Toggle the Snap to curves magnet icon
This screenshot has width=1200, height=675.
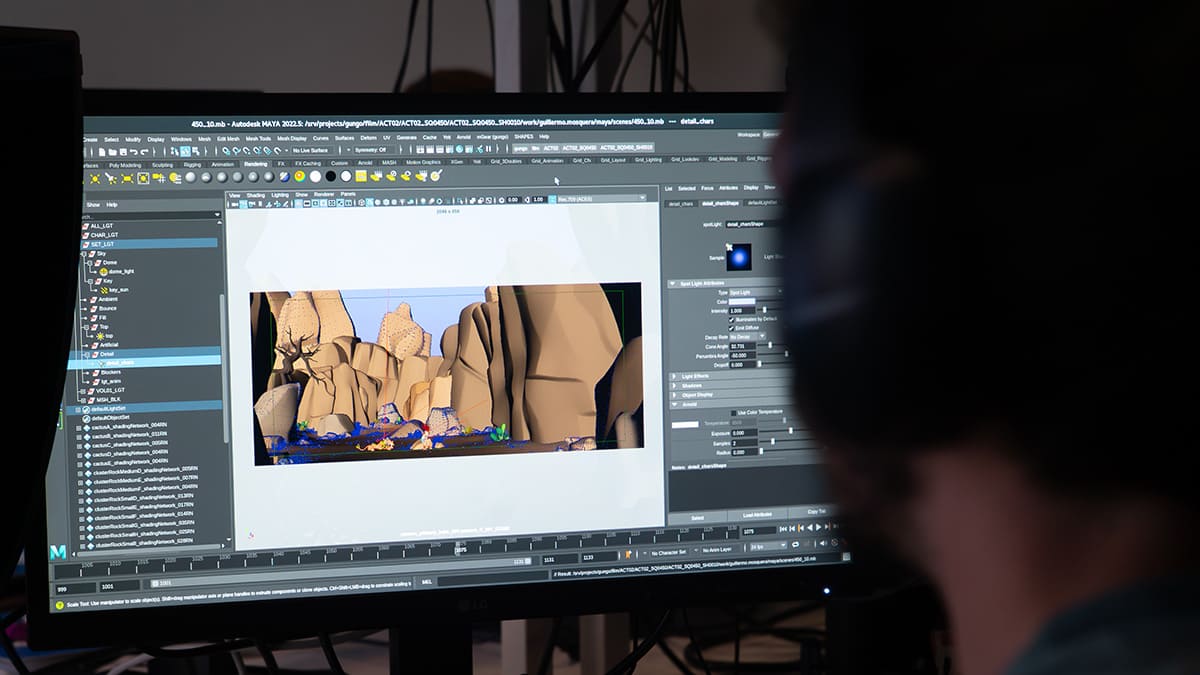[x=235, y=150]
